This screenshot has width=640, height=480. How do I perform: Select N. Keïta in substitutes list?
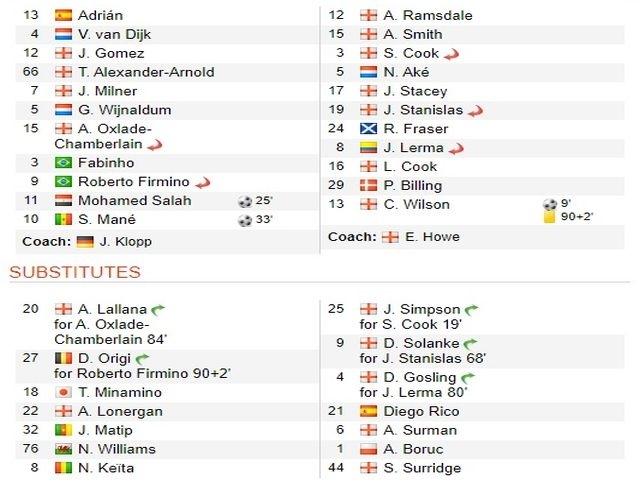click(x=106, y=468)
